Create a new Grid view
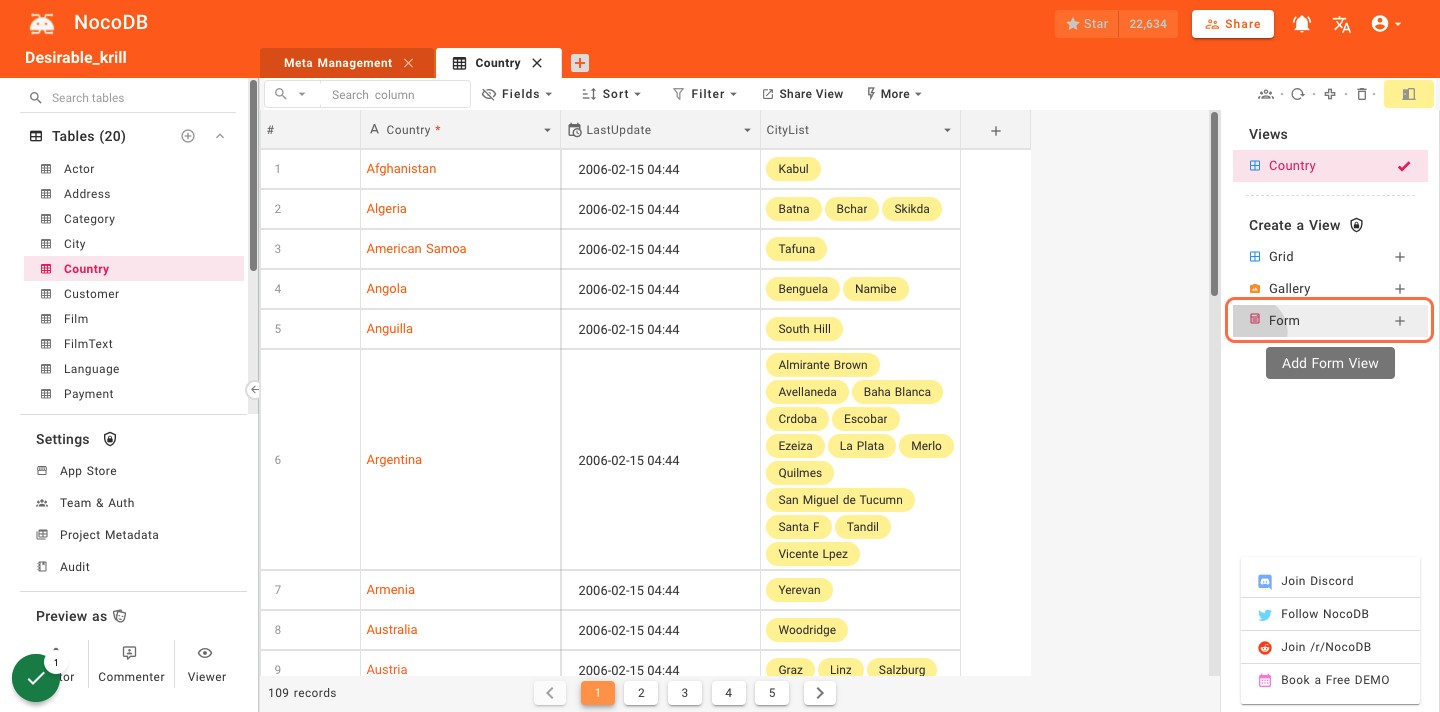This screenshot has height=712, width=1440. [1330, 257]
